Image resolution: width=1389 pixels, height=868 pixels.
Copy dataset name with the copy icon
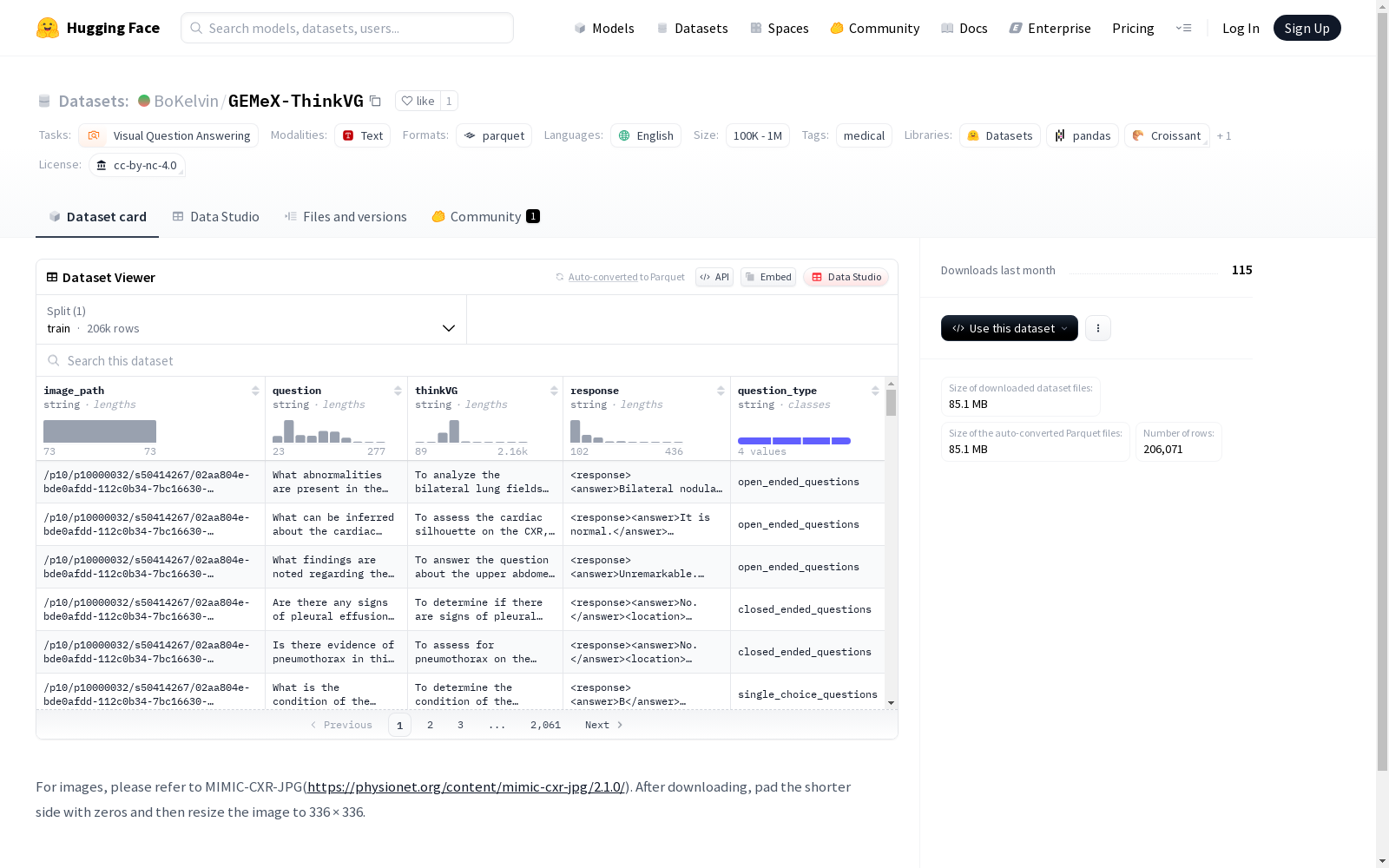(375, 101)
